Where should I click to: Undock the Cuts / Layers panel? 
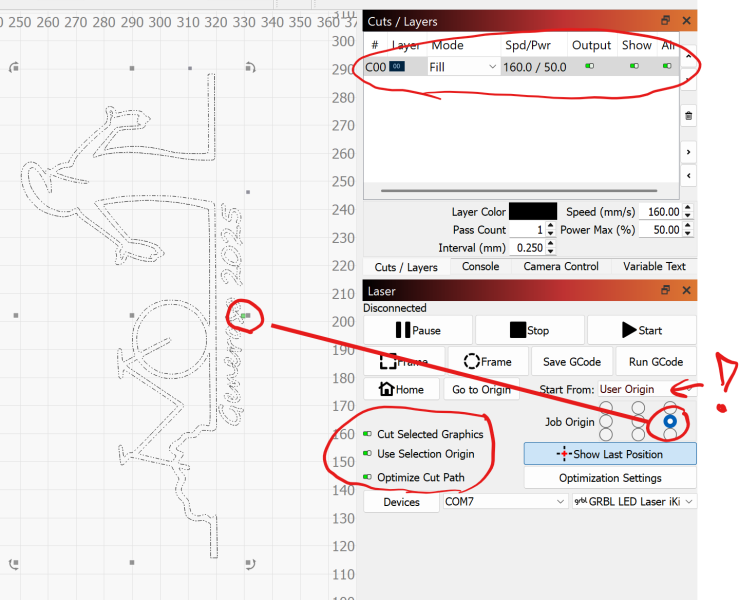(x=666, y=21)
